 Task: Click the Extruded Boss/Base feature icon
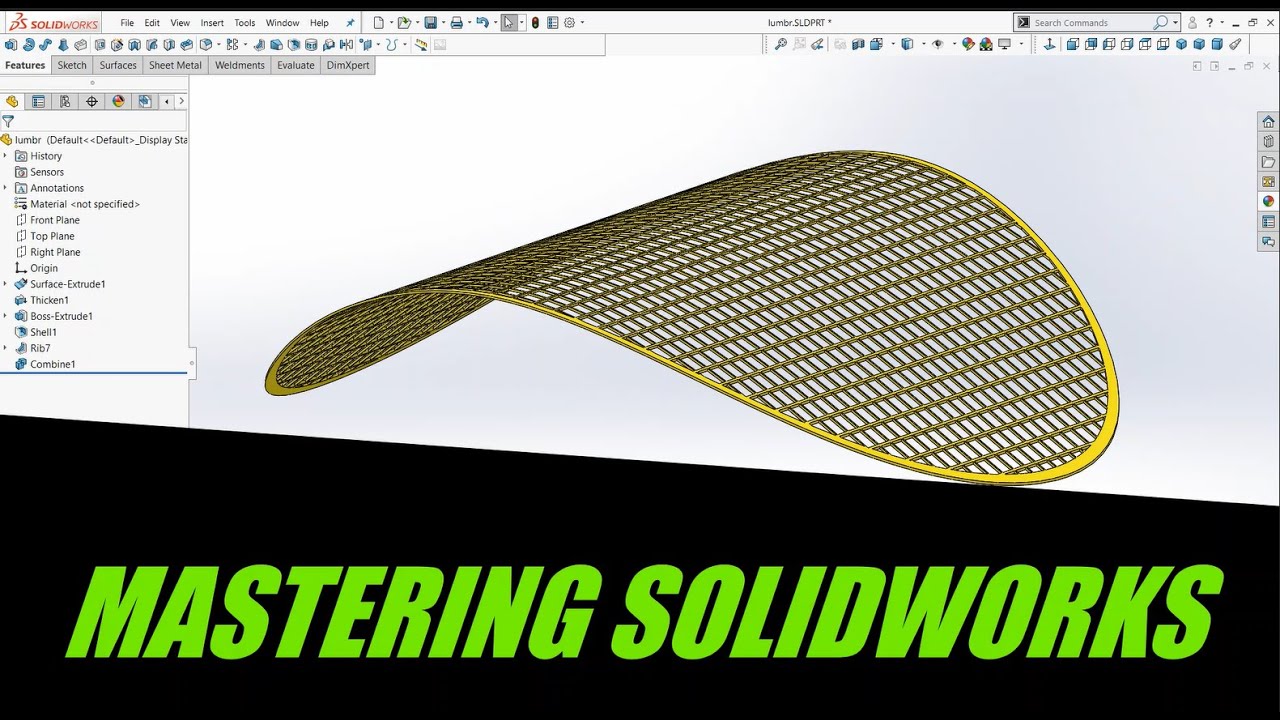[x=10, y=44]
